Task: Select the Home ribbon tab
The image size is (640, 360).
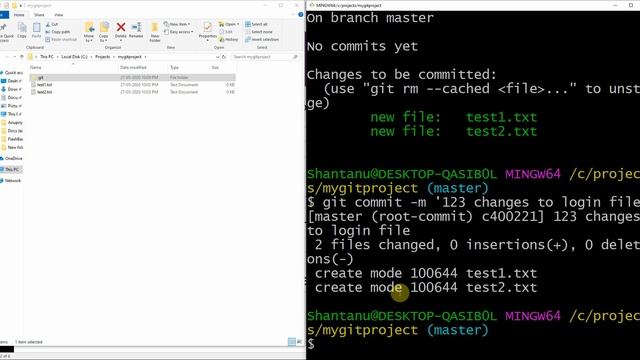Action: coord(19,15)
